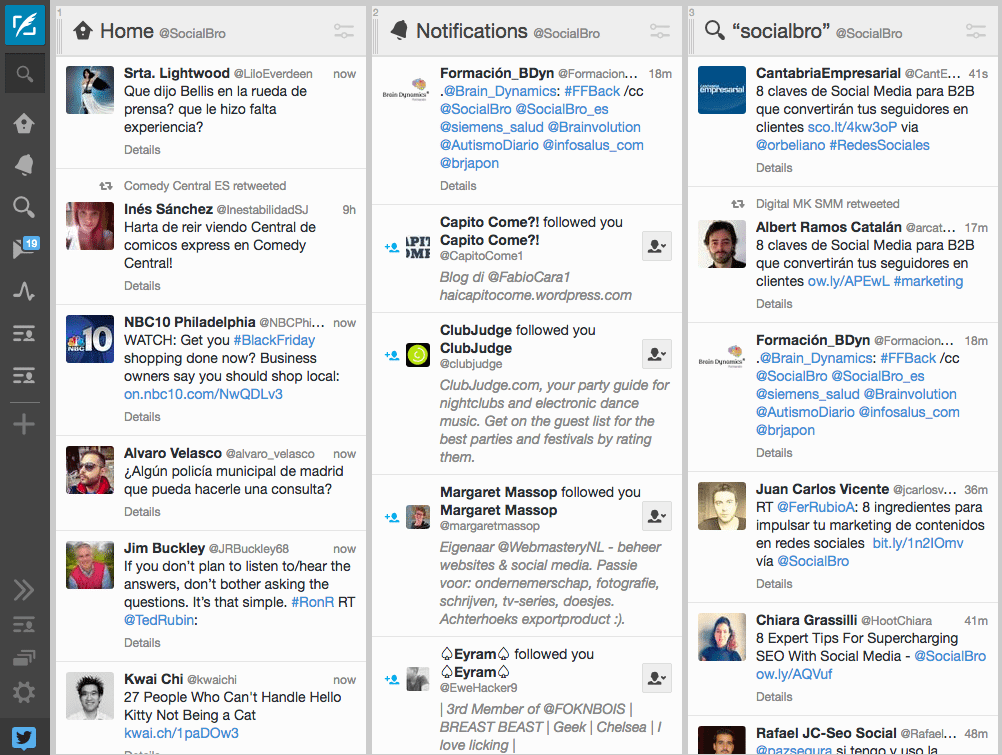Click magnifier icon in "socialbro" column header
1002x755 pixels.
pos(714,30)
